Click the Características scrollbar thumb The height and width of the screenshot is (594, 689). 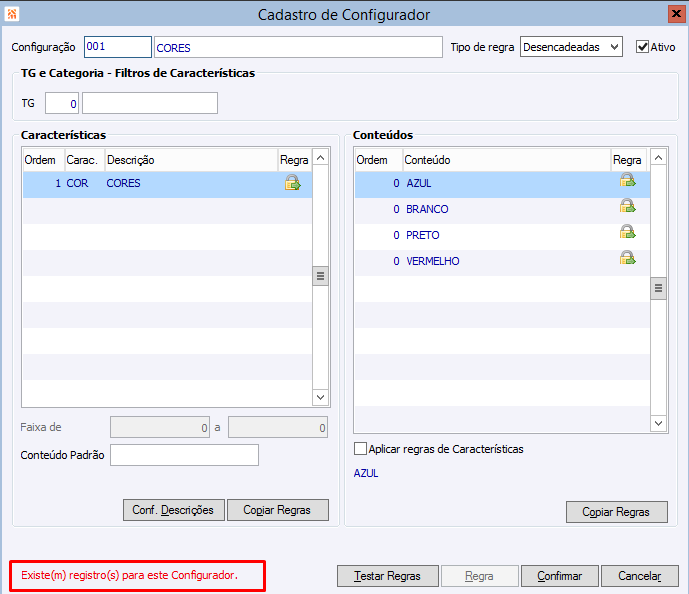pyautogui.click(x=321, y=276)
